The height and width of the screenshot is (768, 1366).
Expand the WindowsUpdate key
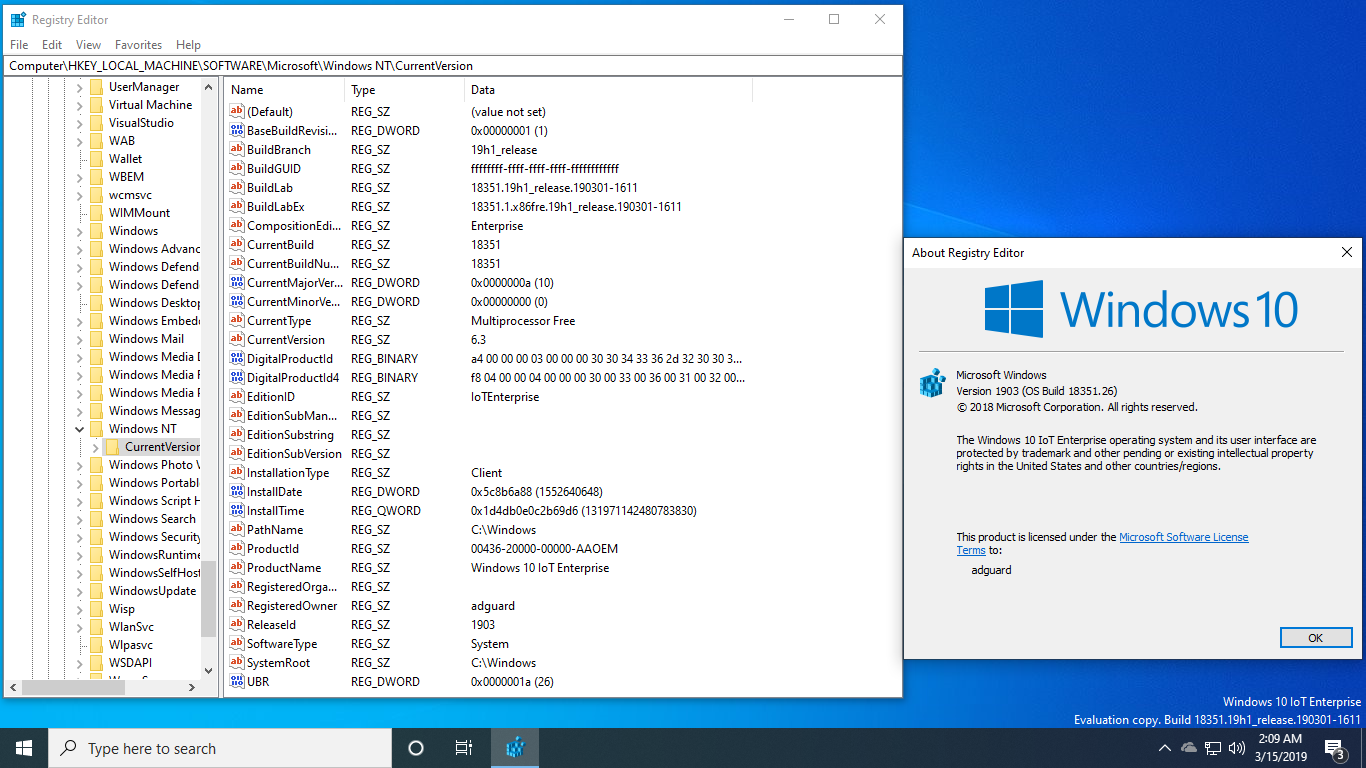click(x=80, y=591)
